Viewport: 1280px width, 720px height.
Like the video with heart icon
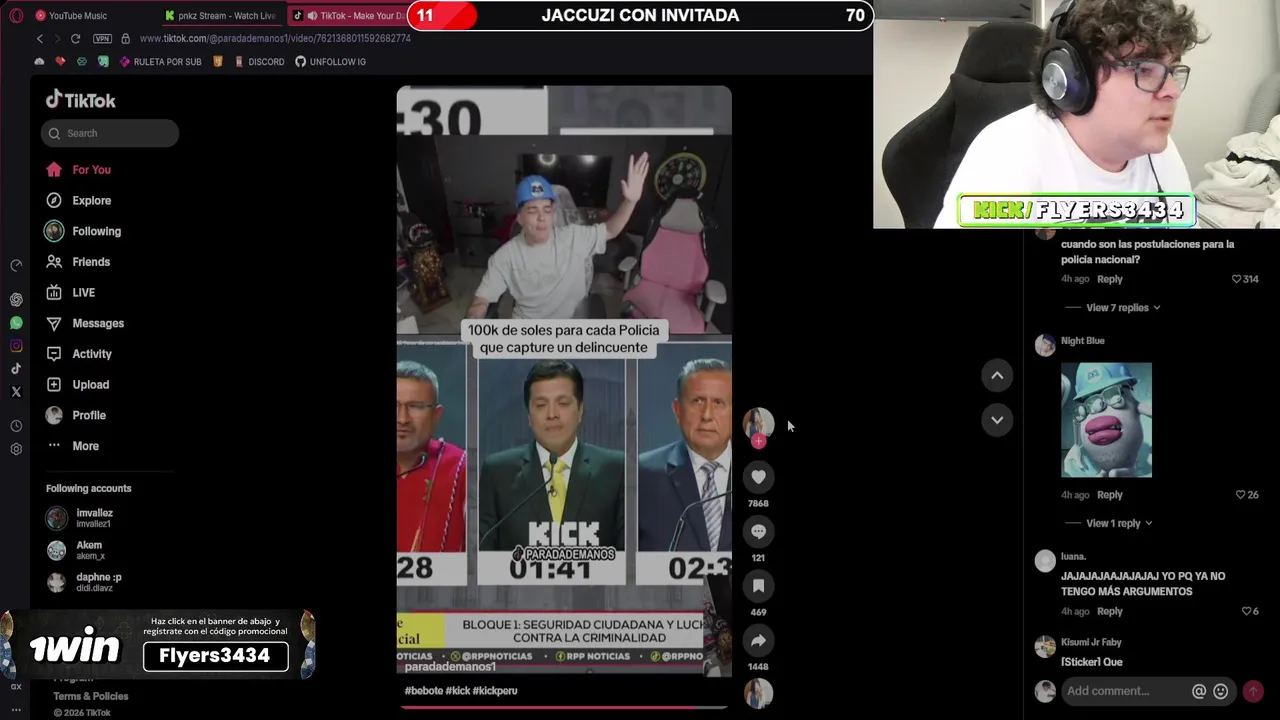point(758,477)
